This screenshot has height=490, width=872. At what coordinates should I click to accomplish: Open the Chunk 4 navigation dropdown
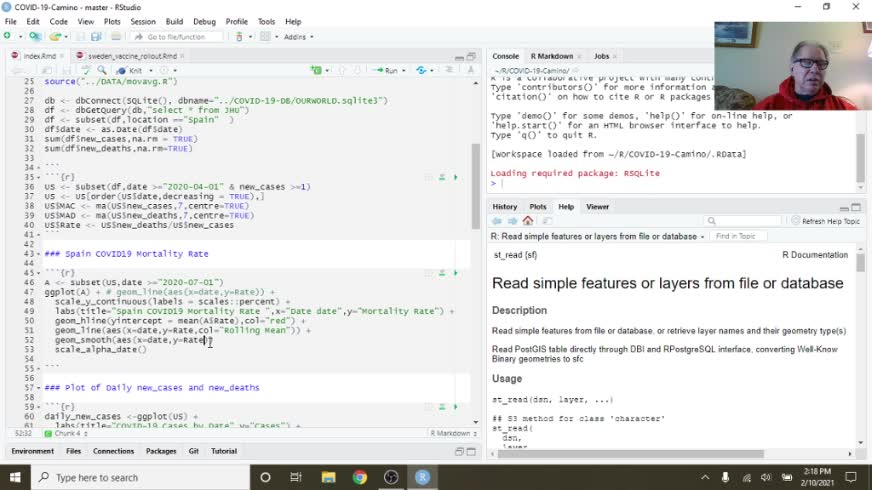click(x=66, y=433)
